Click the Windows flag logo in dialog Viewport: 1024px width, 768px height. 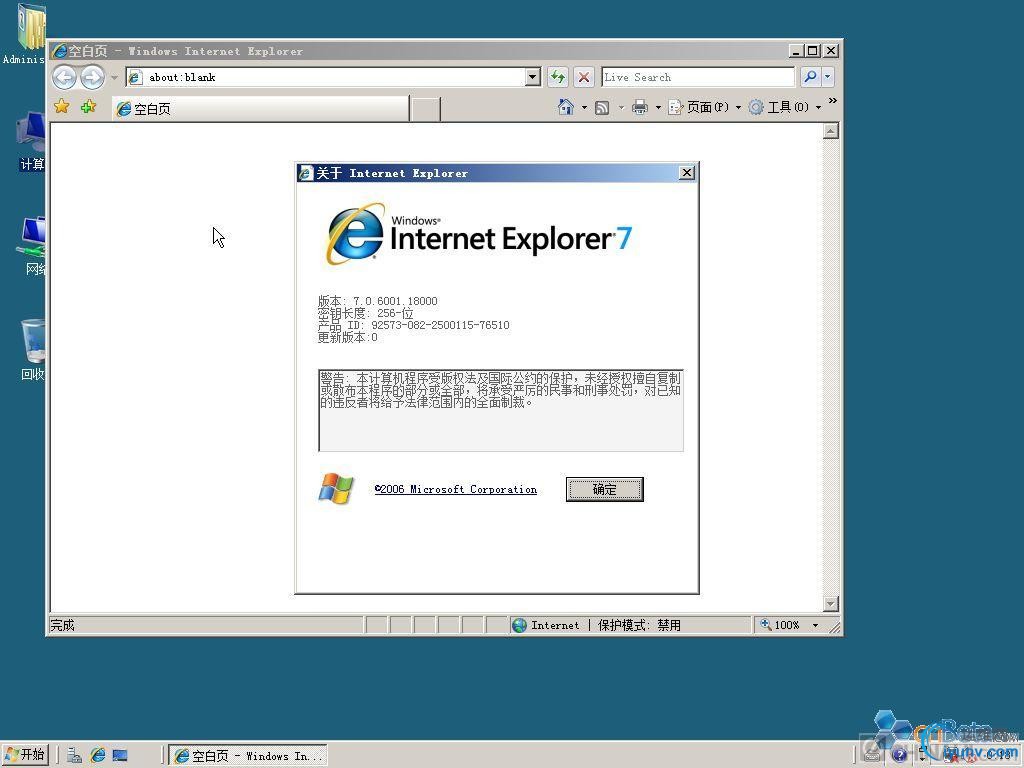click(336, 488)
